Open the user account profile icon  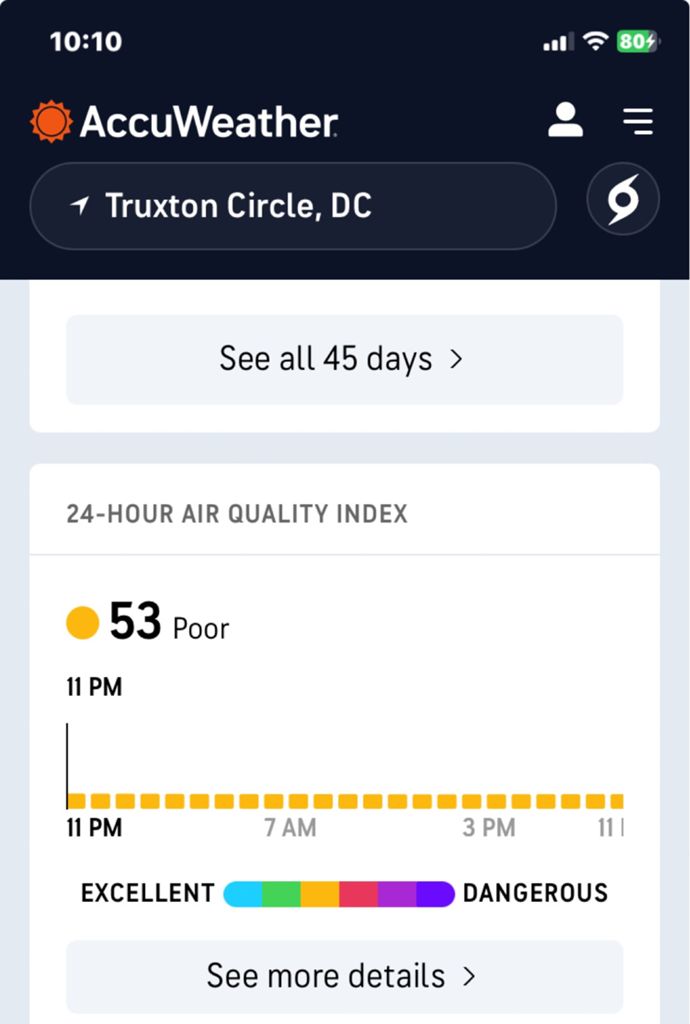coord(565,120)
